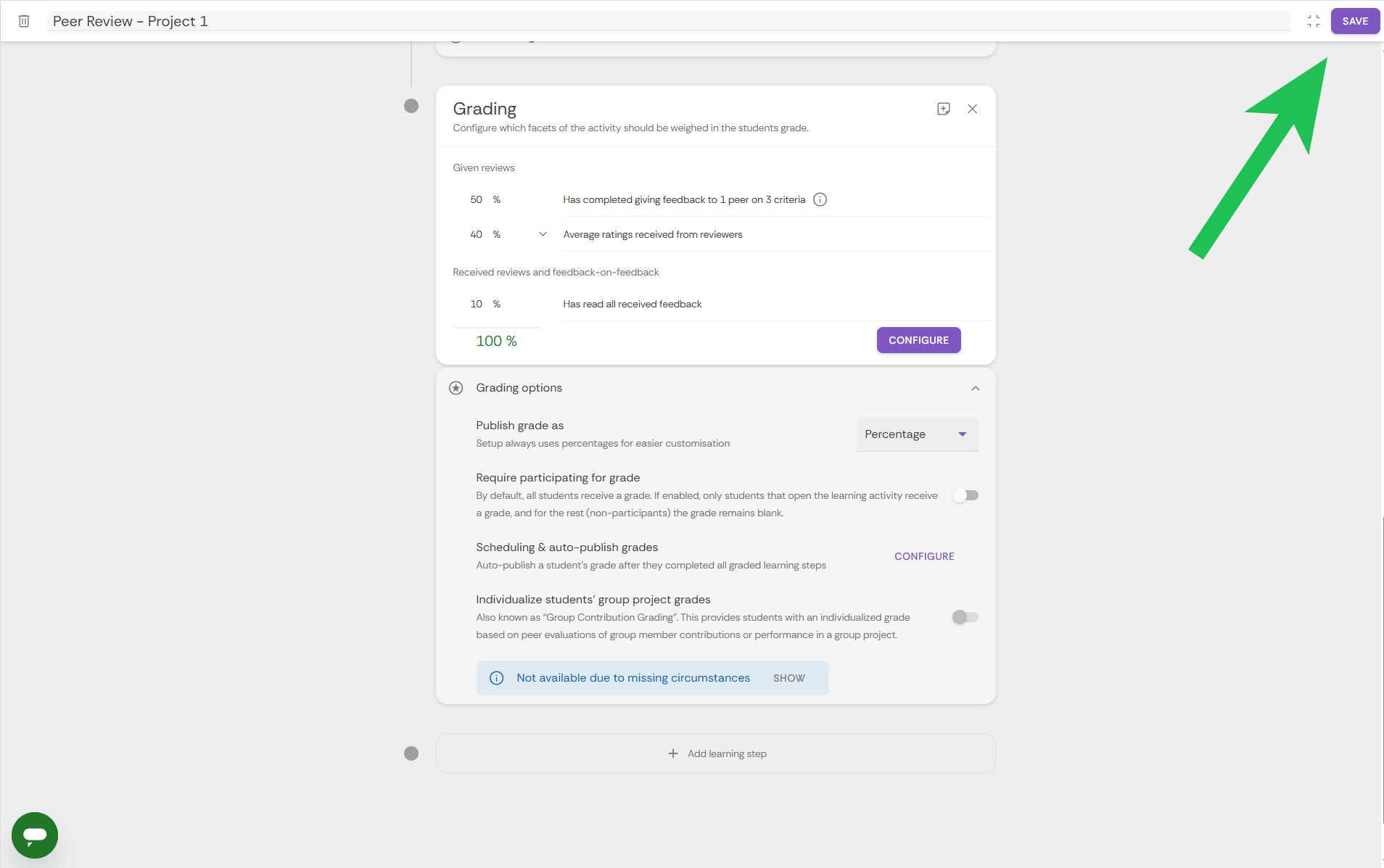Click the info icon in the blue notice

point(496,678)
